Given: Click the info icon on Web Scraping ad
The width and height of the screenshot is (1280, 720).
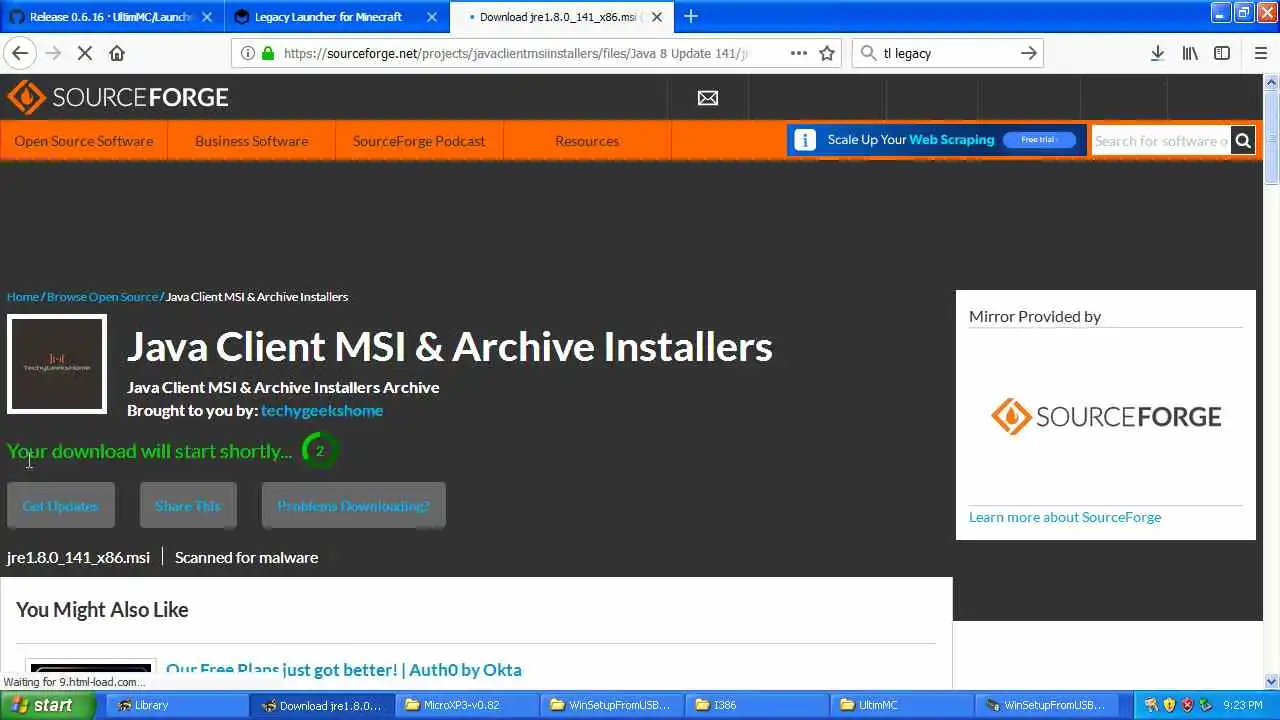Looking at the screenshot, I should 805,140.
